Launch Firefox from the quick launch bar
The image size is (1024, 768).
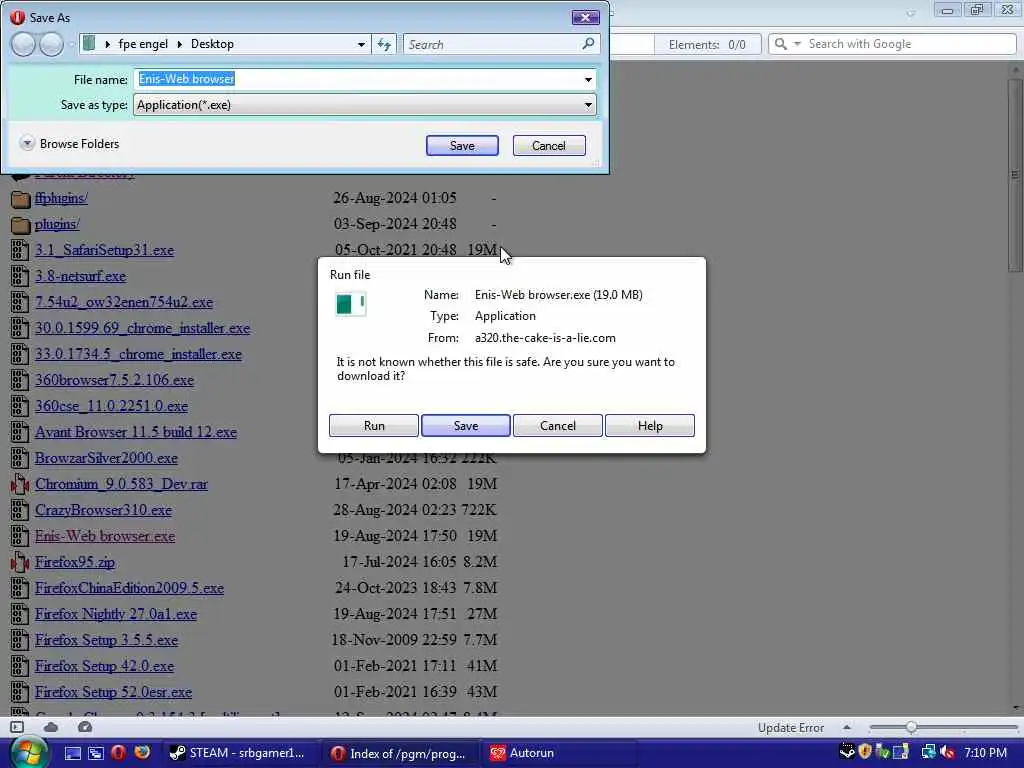pyautogui.click(x=142, y=752)
